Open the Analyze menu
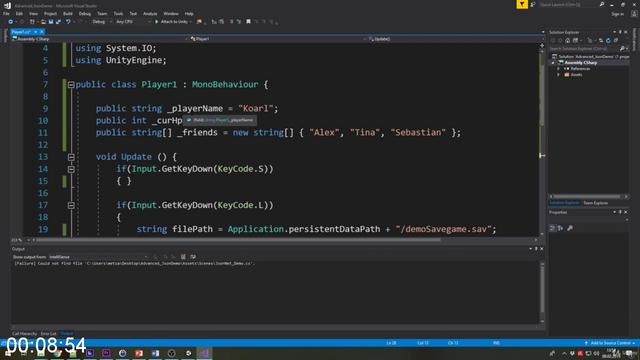This screenshot has width=640, height=360. [150, 14]
